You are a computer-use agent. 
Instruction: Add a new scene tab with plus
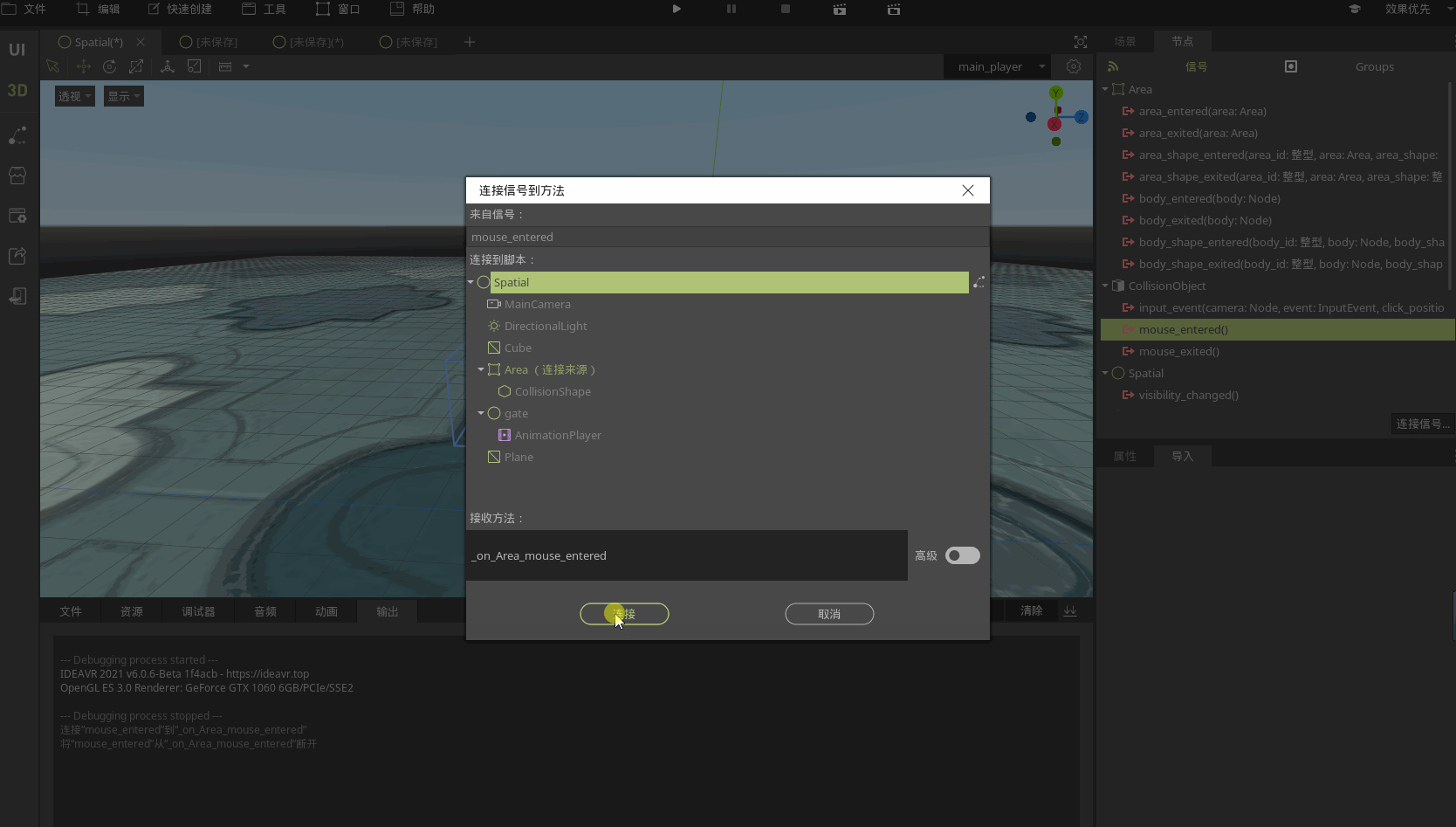pos(470,42)
